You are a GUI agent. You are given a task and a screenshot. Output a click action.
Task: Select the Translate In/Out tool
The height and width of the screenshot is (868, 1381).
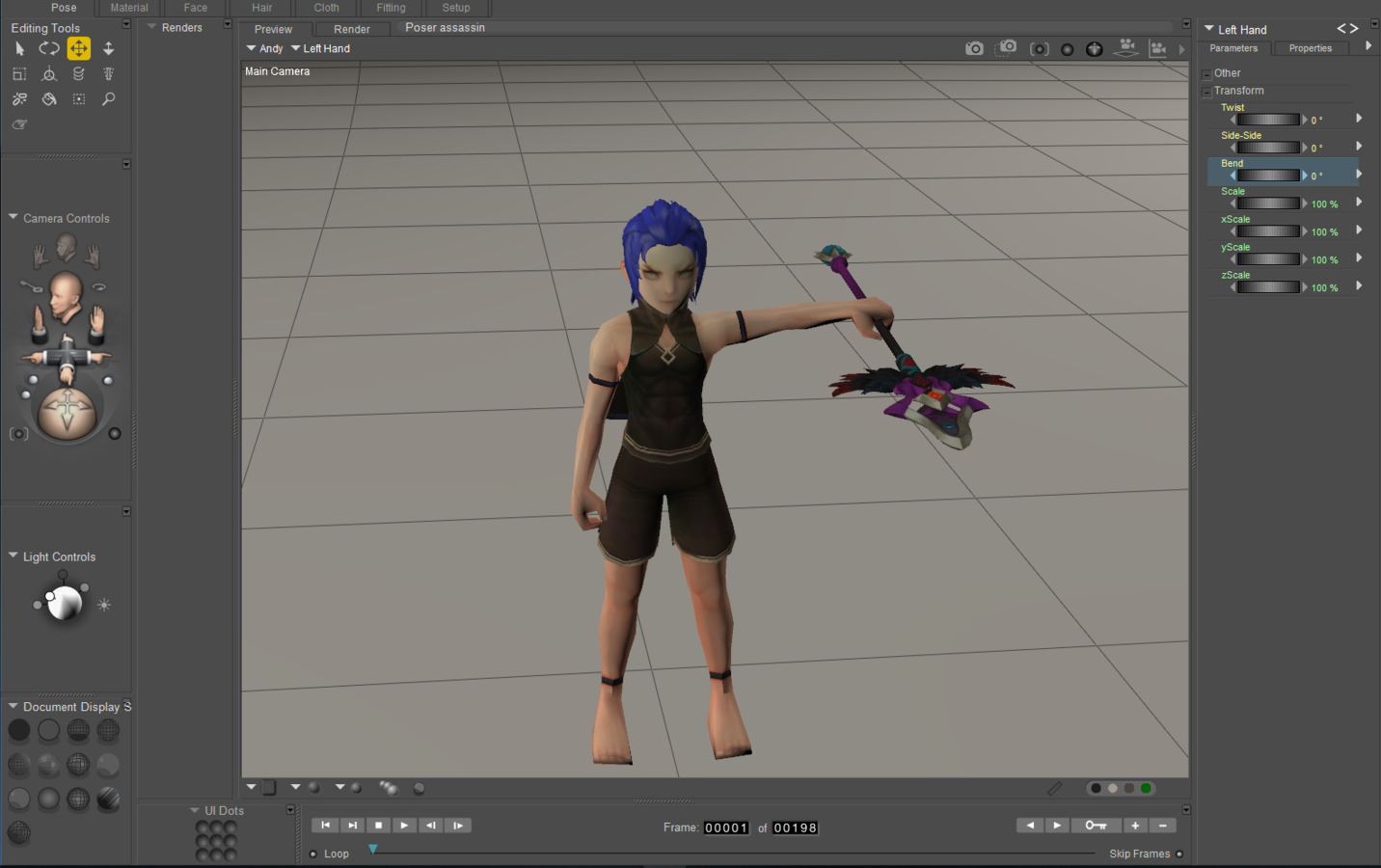pos(109,48)
